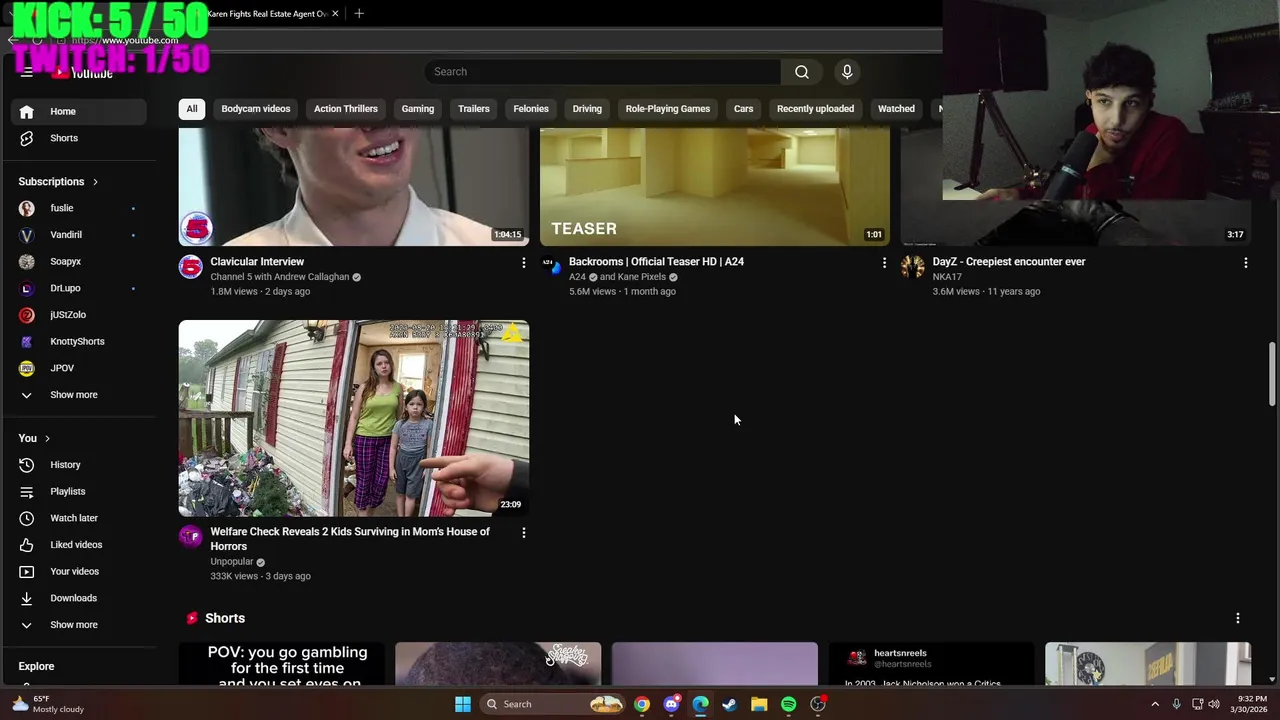Open DayZ Creepiest encounter ever title
This screenshot has height=720, width=1280.
click(1009, 262)
